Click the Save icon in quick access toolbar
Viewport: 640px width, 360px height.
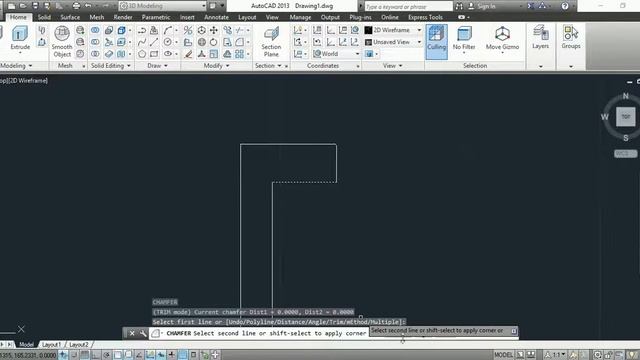click(35, 6)
